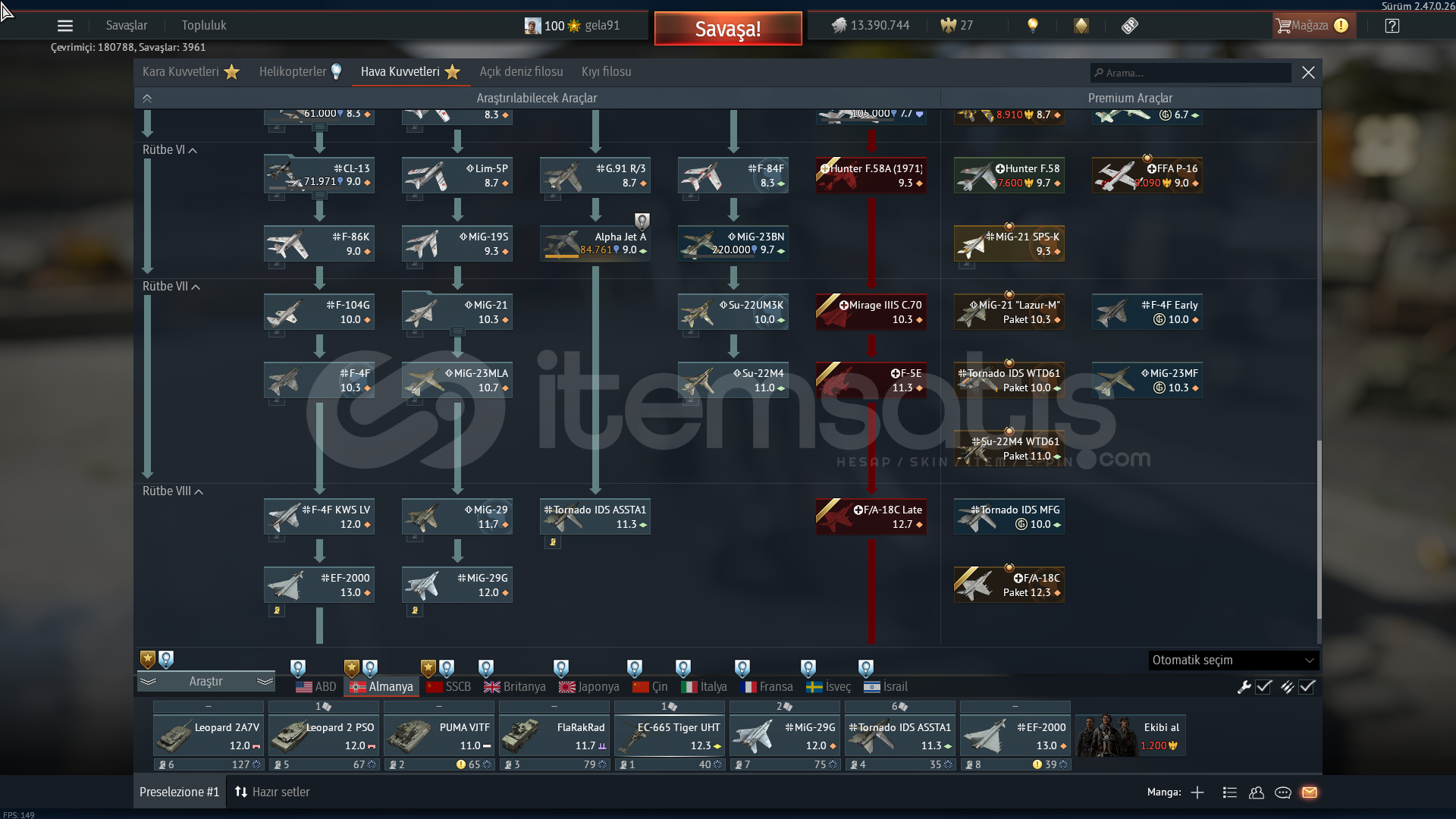Click the talisman icon under Tornado IDS ASSTA1

pos(553,542)
